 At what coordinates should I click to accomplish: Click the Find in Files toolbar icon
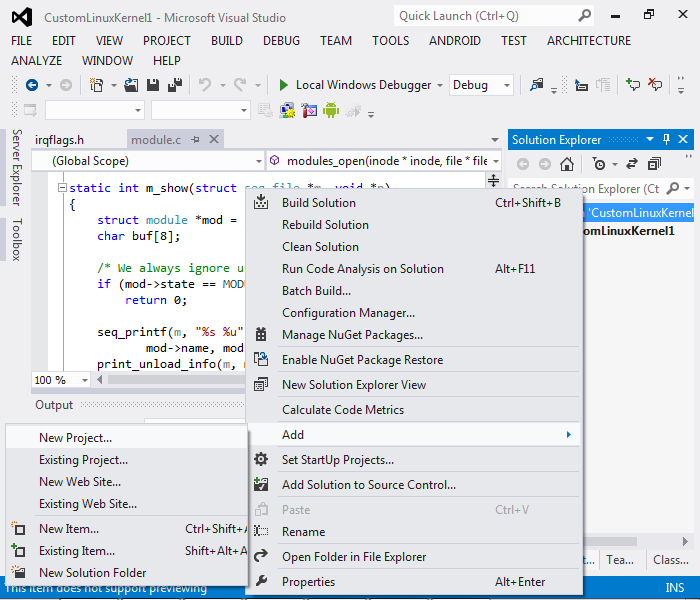536,84
